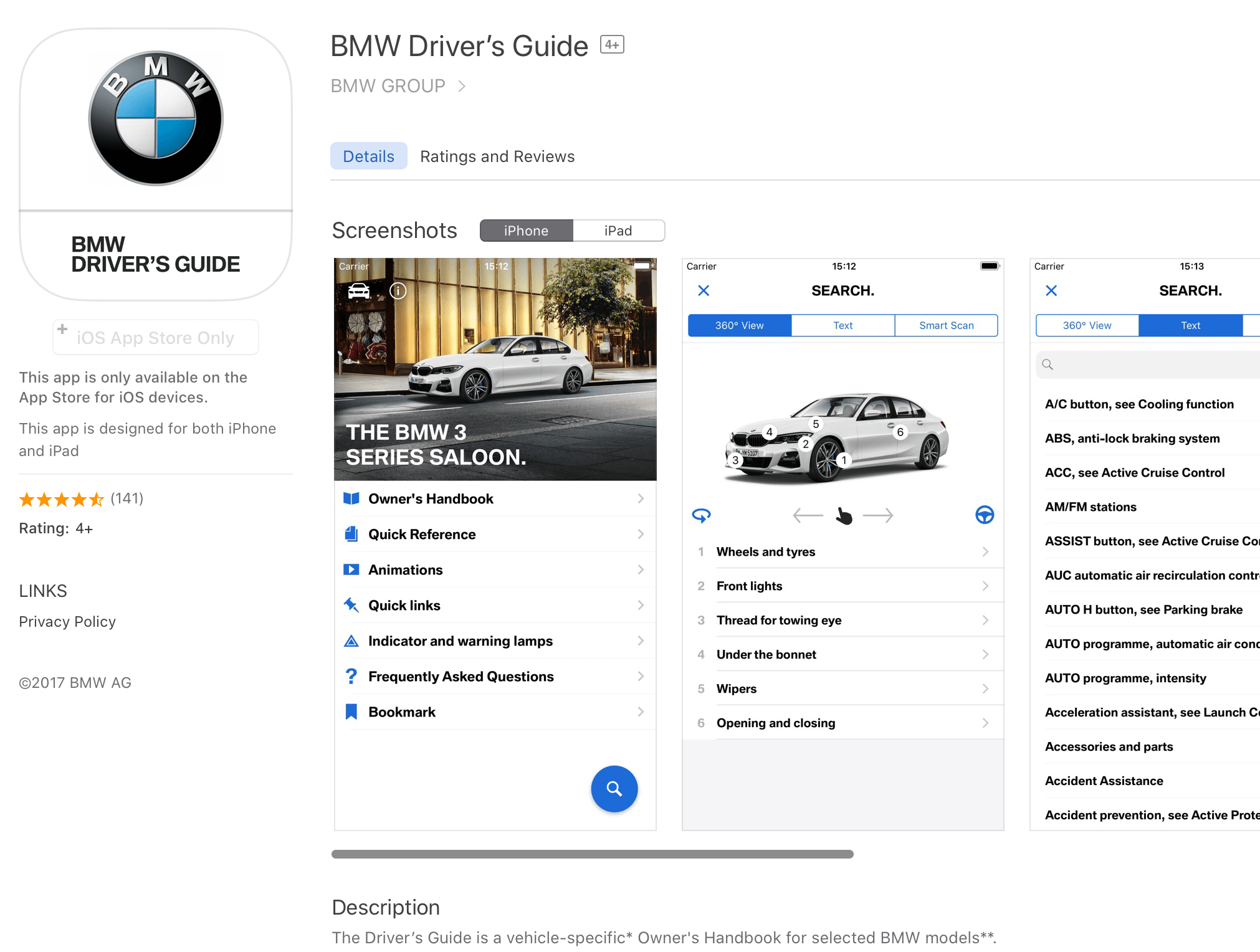Click the star rating with 141 reviews
The image size is (1260, 952).
coord(81,499)
